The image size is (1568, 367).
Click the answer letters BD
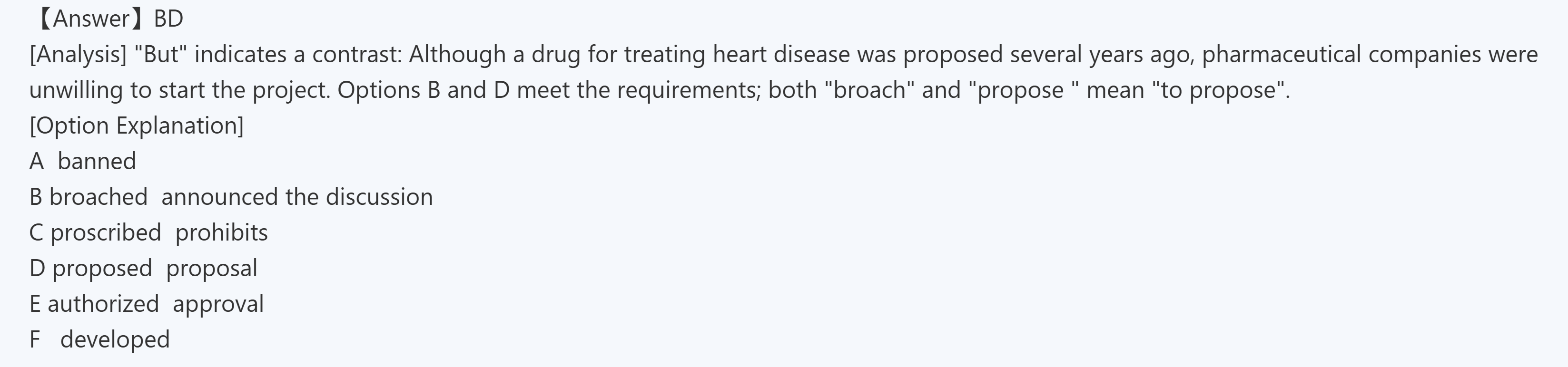(168, 19)
